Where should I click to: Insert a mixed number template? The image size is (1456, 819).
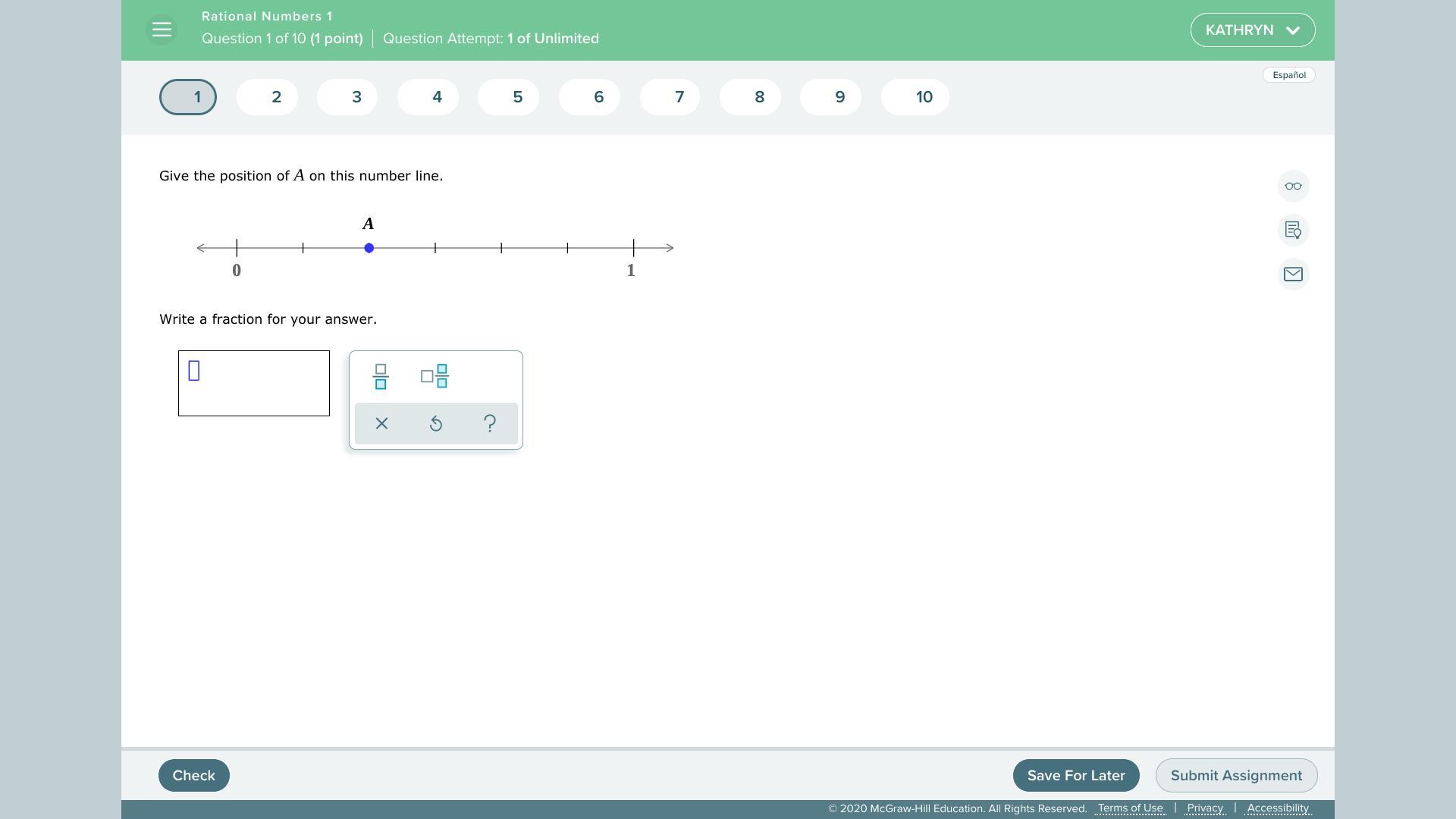(x=435, y=376)
